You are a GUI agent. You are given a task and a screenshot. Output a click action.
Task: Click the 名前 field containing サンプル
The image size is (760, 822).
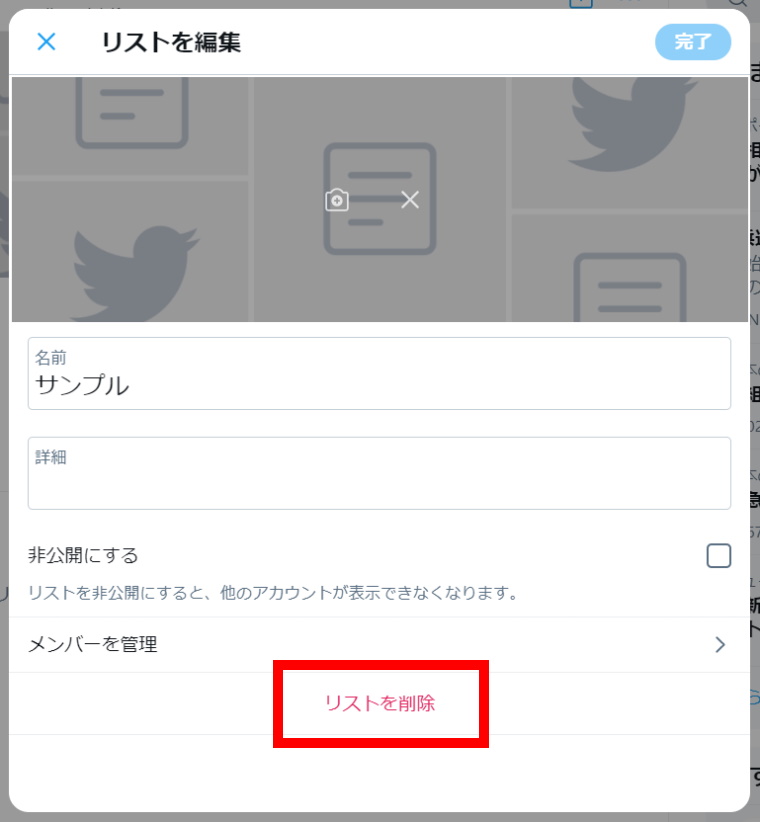point(379,373)
